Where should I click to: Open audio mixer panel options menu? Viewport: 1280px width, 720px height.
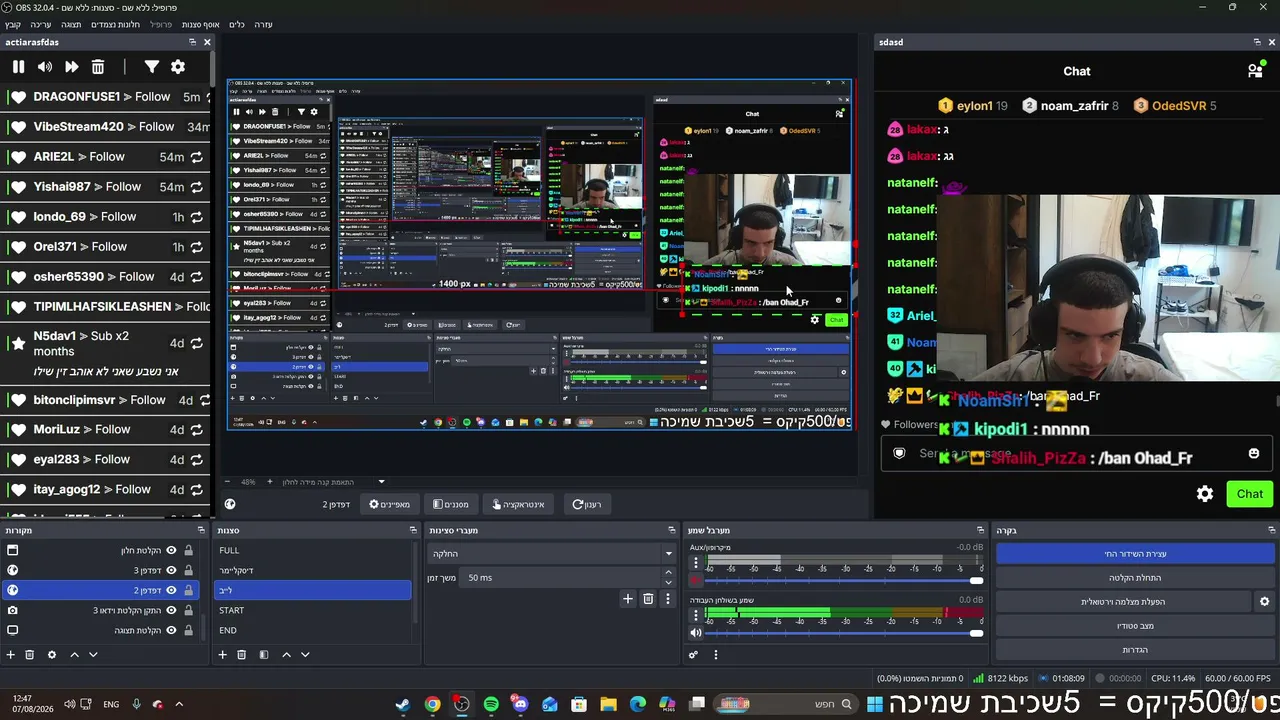pyautogui.click(x=715, y=655)
